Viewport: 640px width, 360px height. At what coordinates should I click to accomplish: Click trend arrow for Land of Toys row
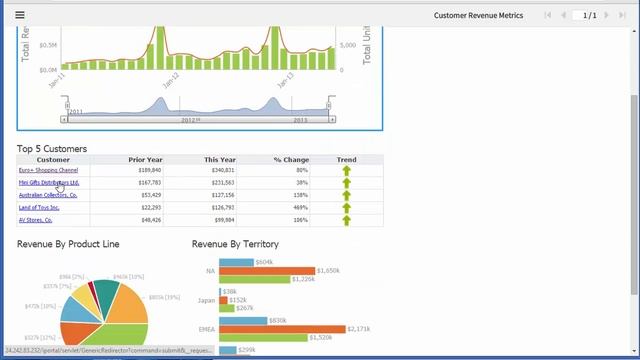pyautogui.click(x=347, y=208)
